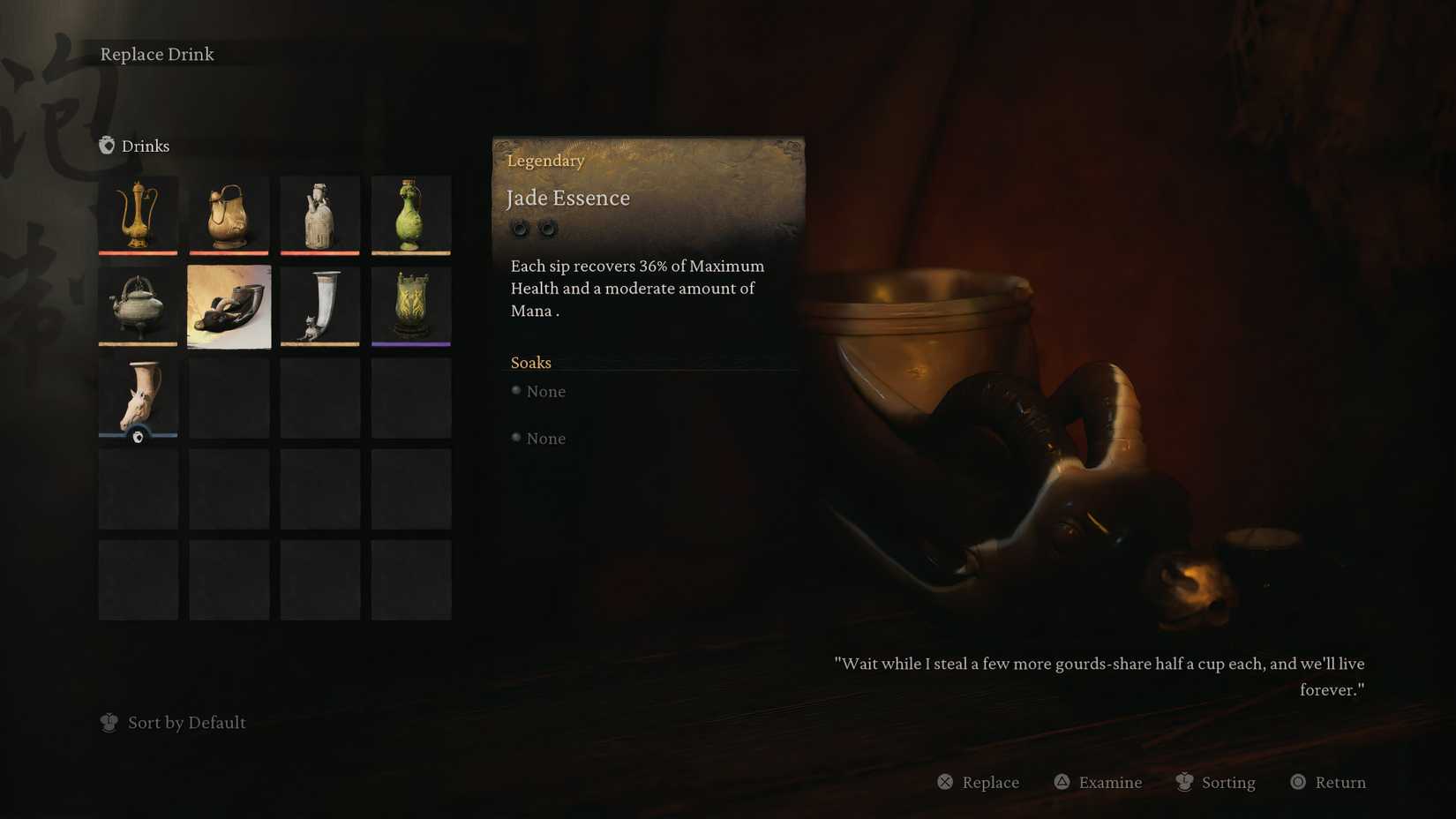This screenshot has width=1456, height=819.
Task: Pick the green jade vase icon
Action: pos(410,215)
